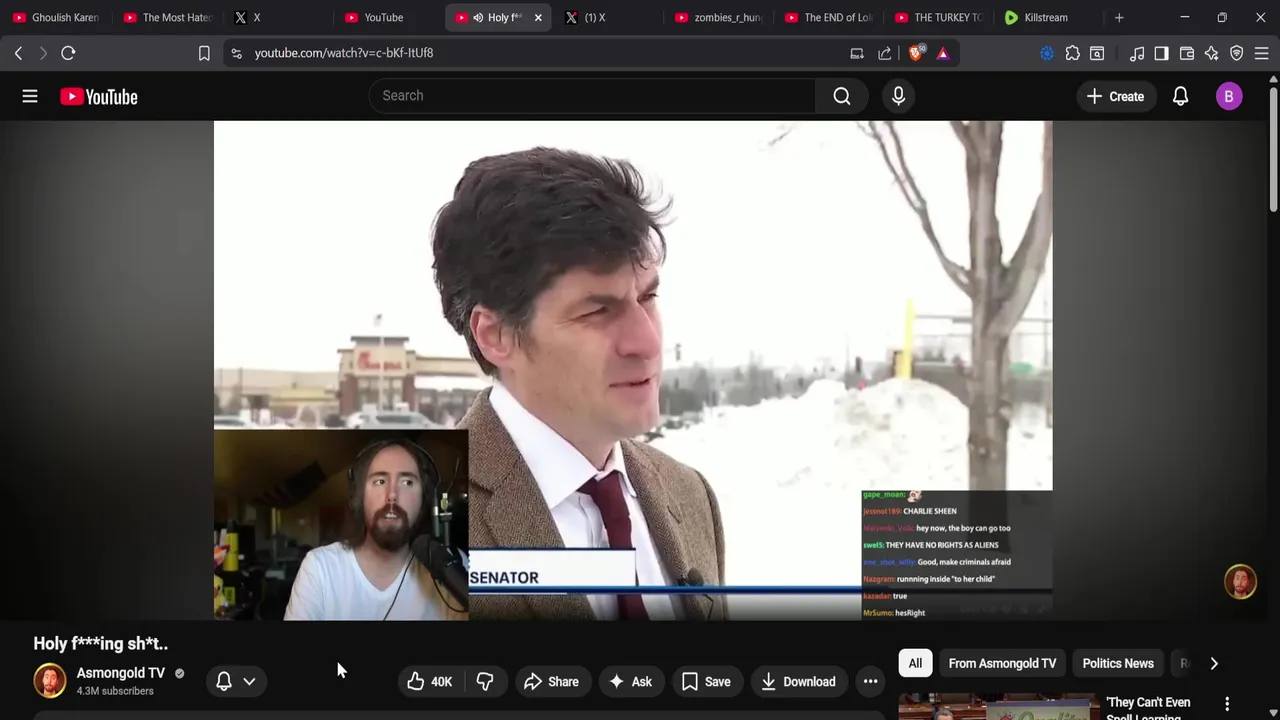This screenshot has width=1280, height=720.
Task: Open the Brave VPN shield icon
Action: 1237,53
